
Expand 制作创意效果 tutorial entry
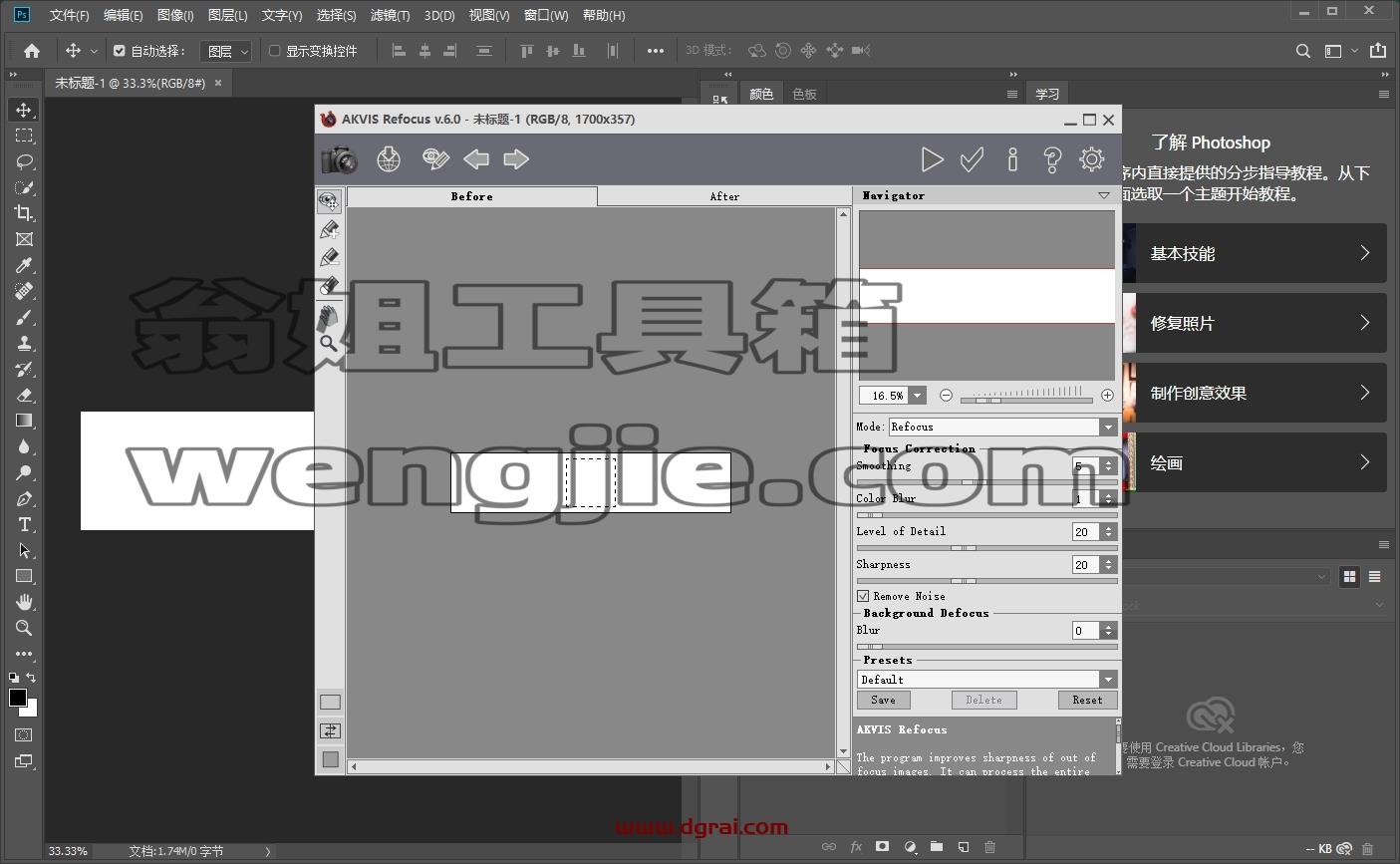(x=1254, y=393)
